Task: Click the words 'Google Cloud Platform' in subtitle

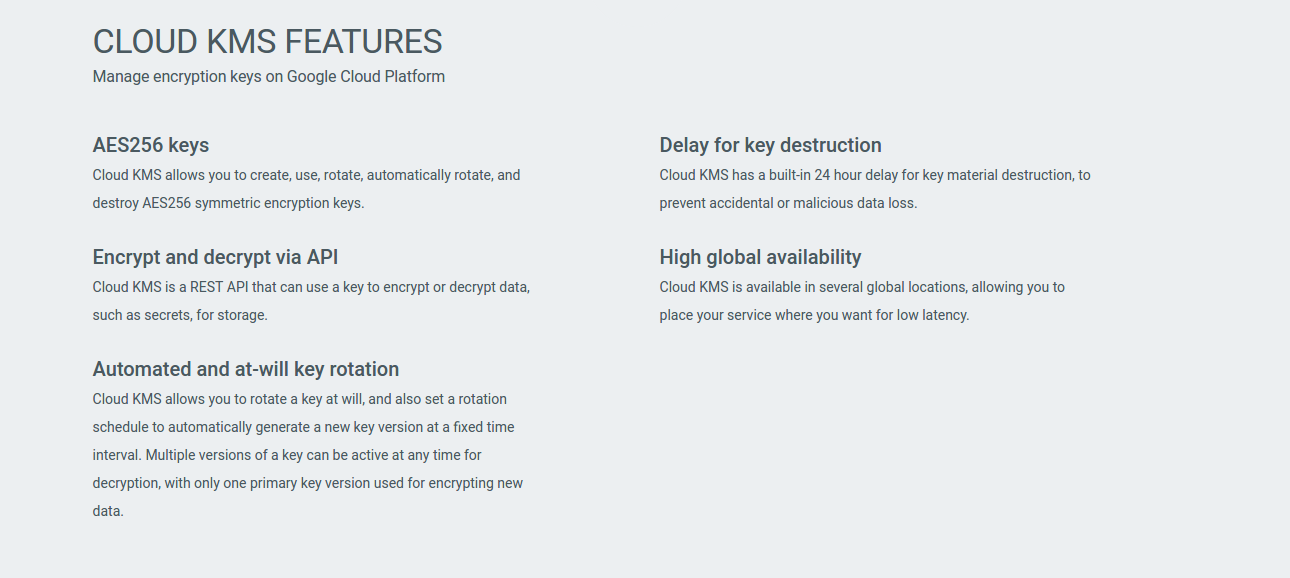Action: [x=366, y=76]
